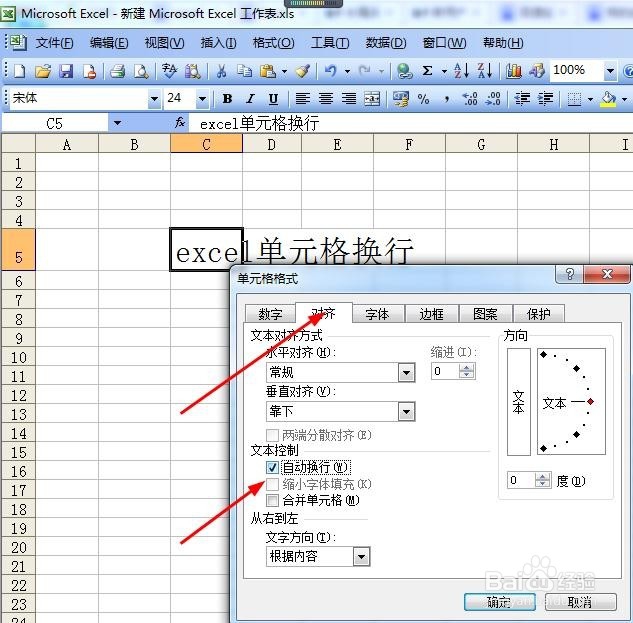Screen dimensions: 633x623
Task: Click the vertical 文本 orientation box
Action: pos(519,402)
